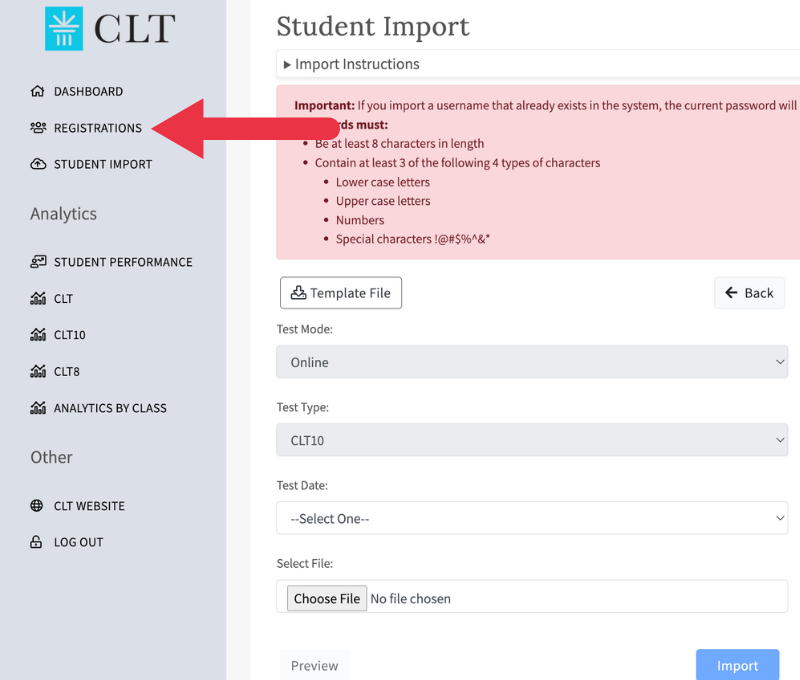Click the CLT Website globe icon
The height and width of the screenshot is (680, 800).
[38, 506]
